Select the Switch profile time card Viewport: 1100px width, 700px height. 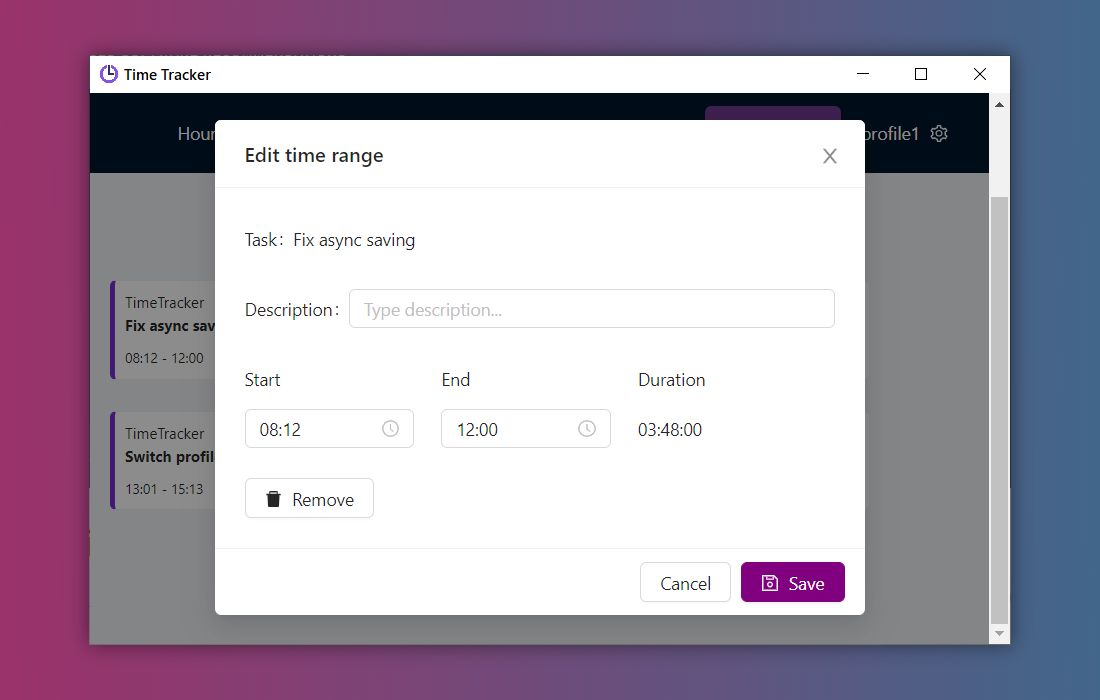coord(163,460)
